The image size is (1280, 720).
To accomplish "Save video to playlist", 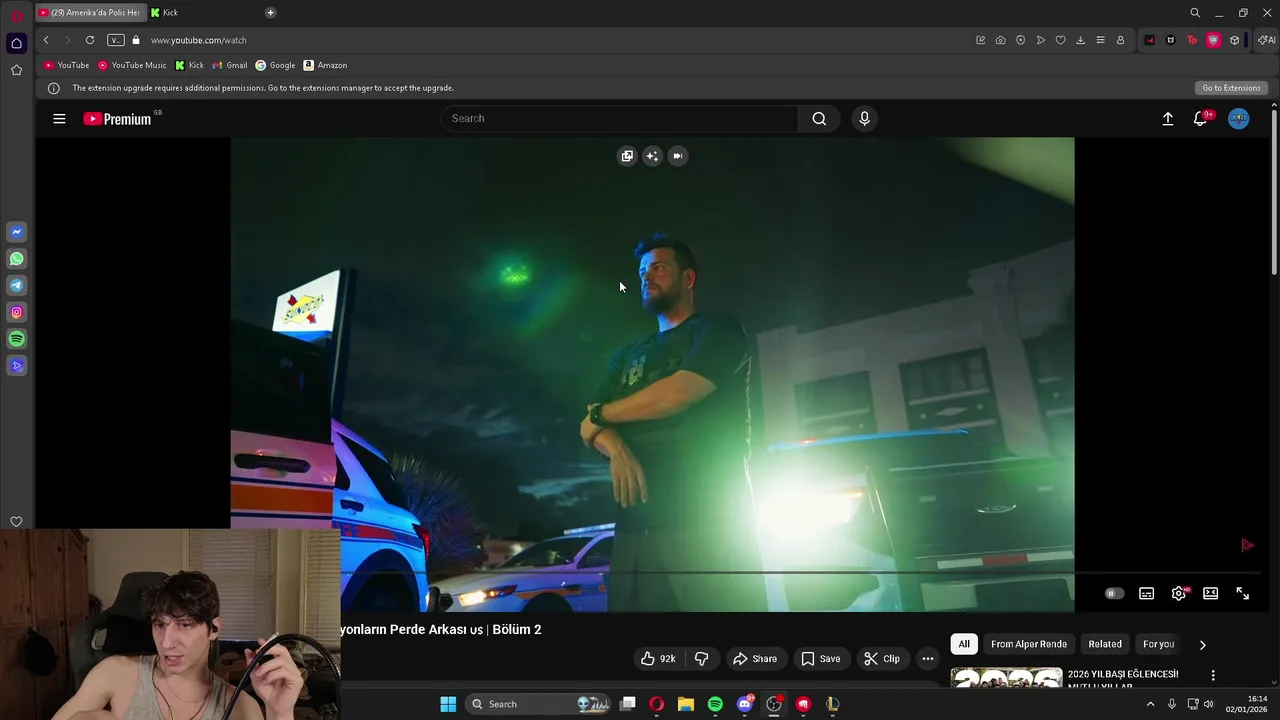I will click(821, 658).
